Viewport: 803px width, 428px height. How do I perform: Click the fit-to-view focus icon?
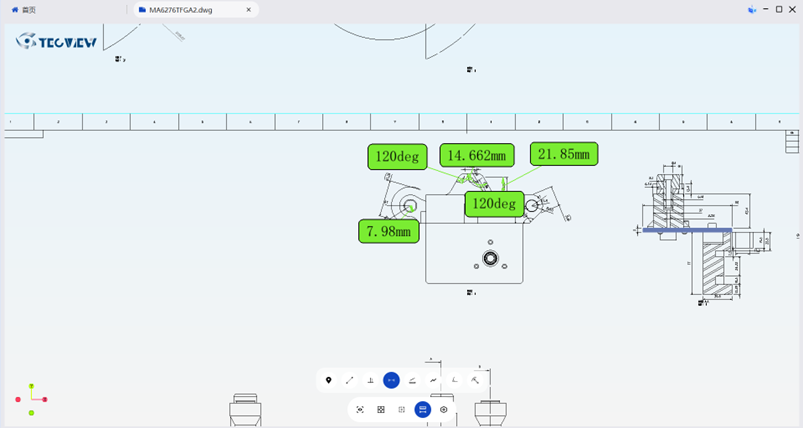tap(360, 410)
